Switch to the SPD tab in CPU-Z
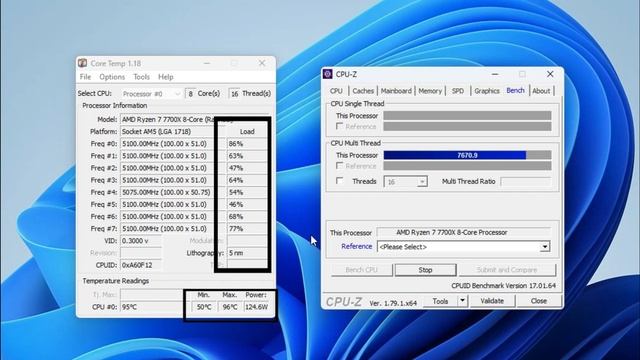Screen dimensions: 640x360 tap(458, 91)
